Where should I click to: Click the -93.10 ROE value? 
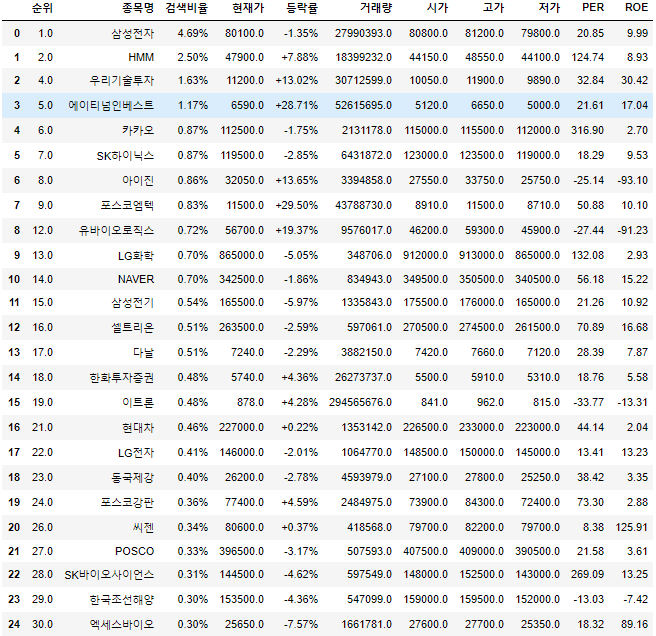tap(633, 181)
